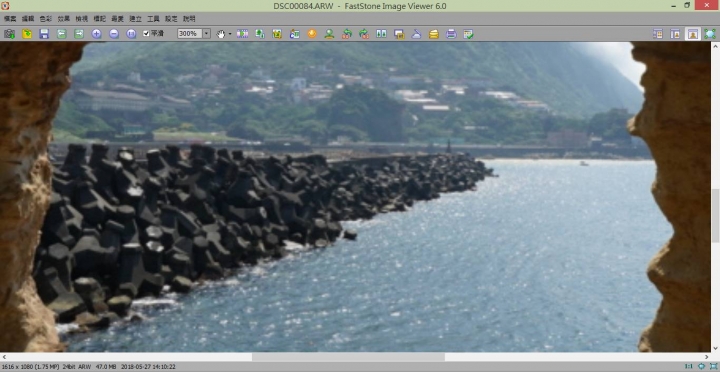Click the 2018-05-27 14:10:22 date text

(x=148, y=367)
